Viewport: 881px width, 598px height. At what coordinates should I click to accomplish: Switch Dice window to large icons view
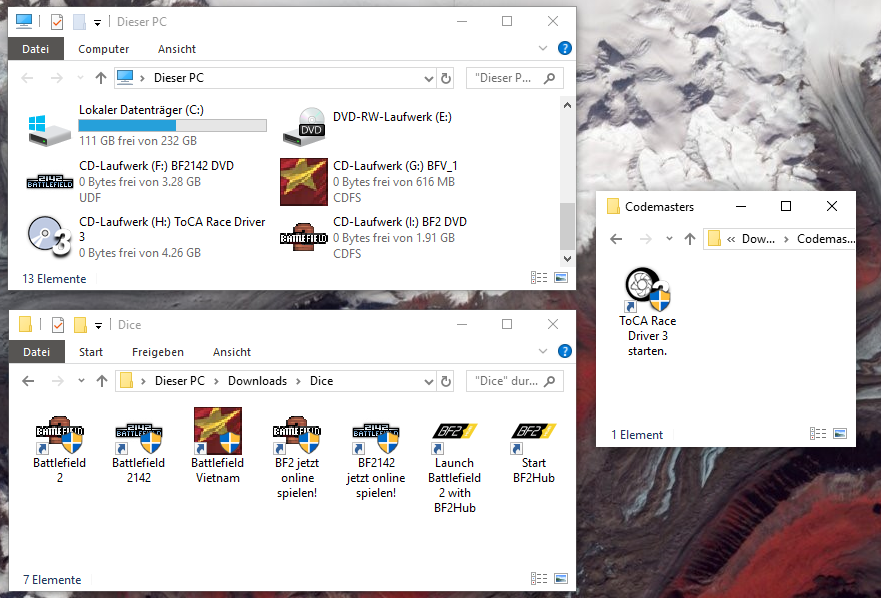pyautogui.click(x=561, y=578)
